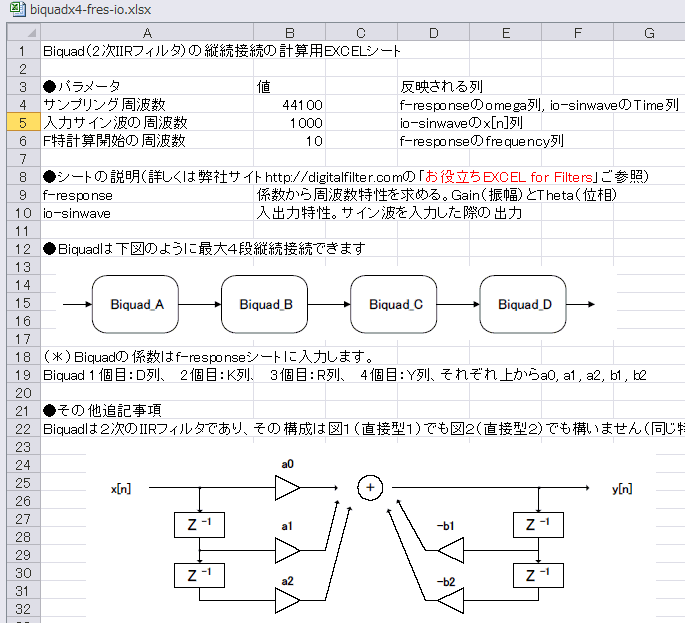Click the -b2 gain triangle in diagram
Screen dimensions: 685x623
tap(451, 600)
